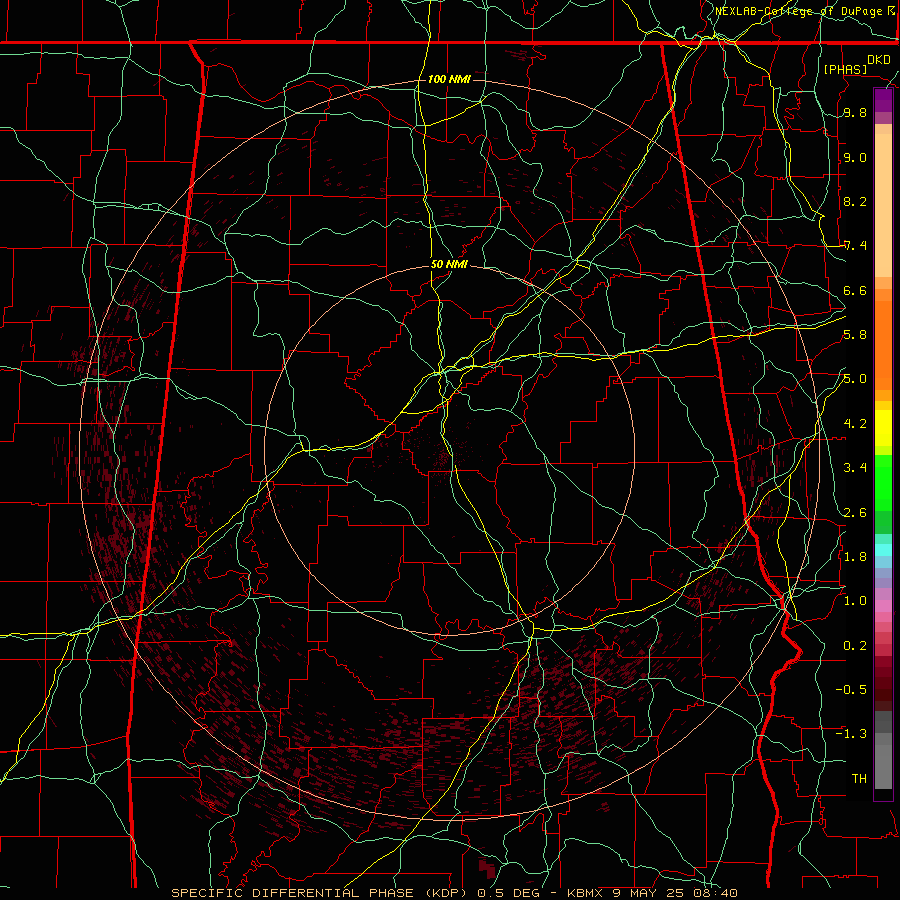Click the 1.8 scale value
Viewport: 900px width, 900px height.
(855, 557)
